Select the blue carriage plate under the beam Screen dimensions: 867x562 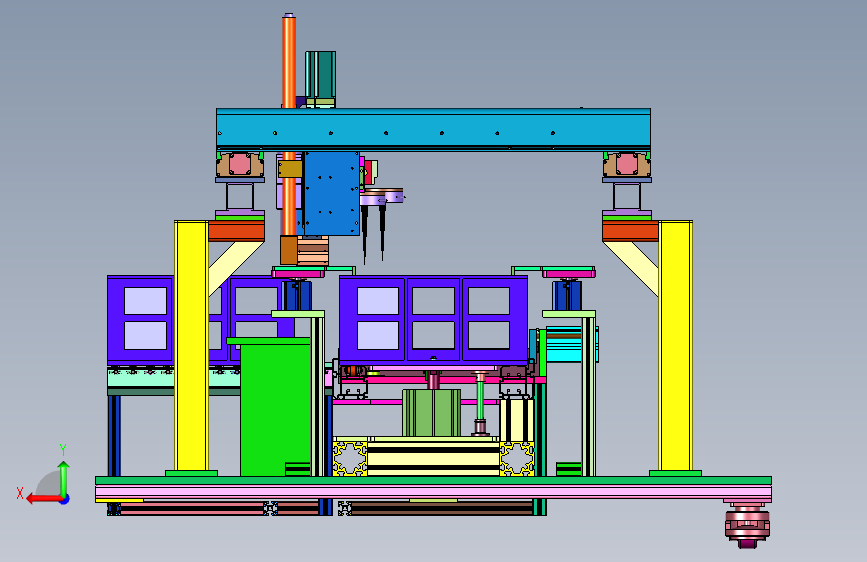[331, 194]
